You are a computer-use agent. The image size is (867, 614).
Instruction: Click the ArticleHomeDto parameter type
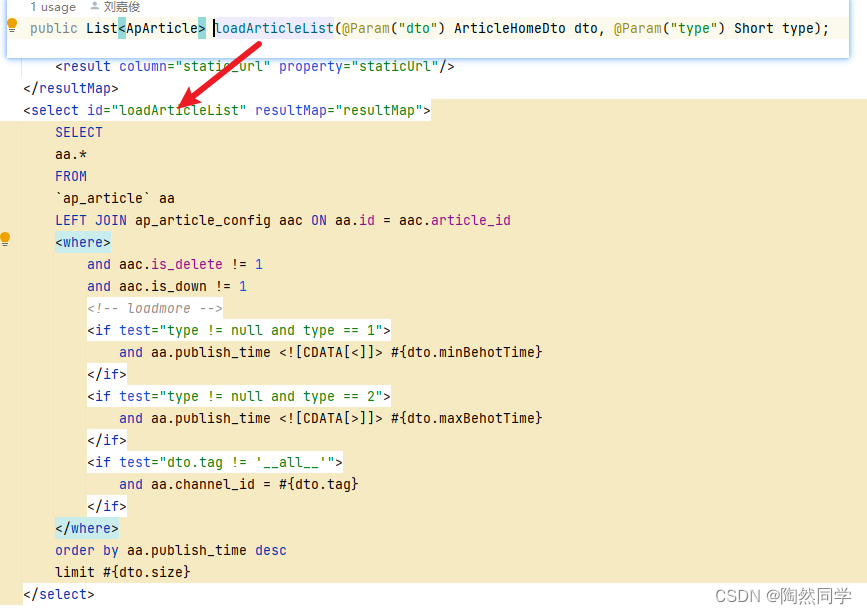(509, 28)
